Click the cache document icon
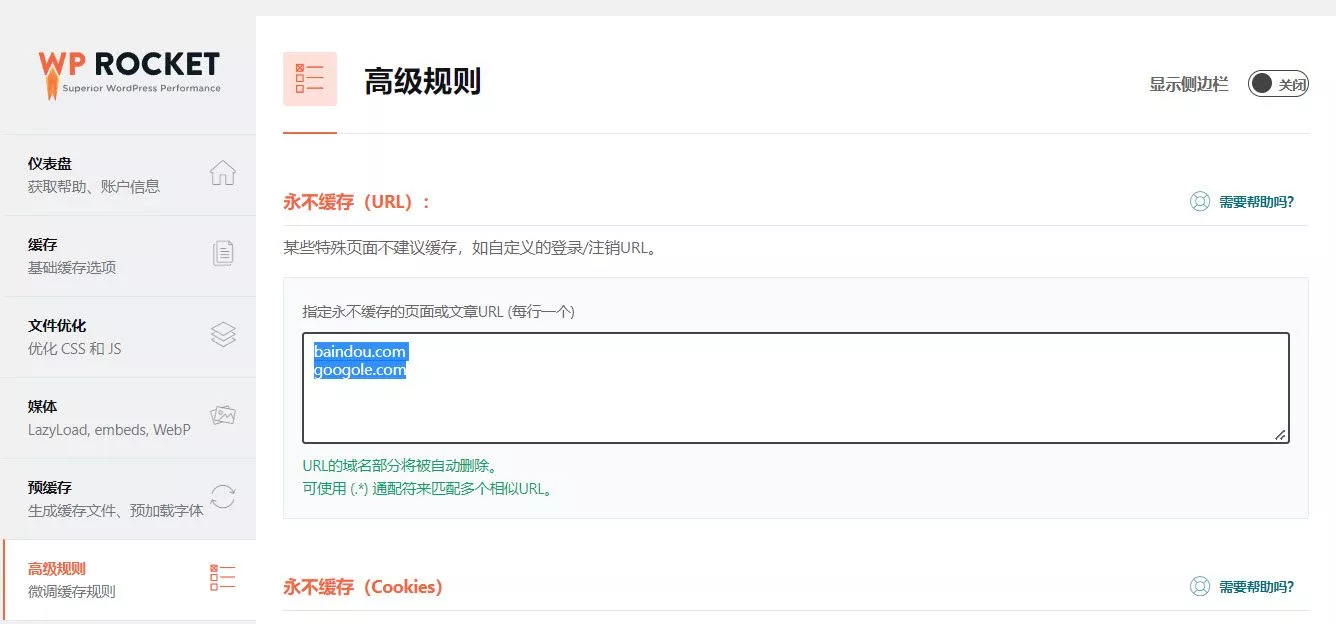 point(224,254)
